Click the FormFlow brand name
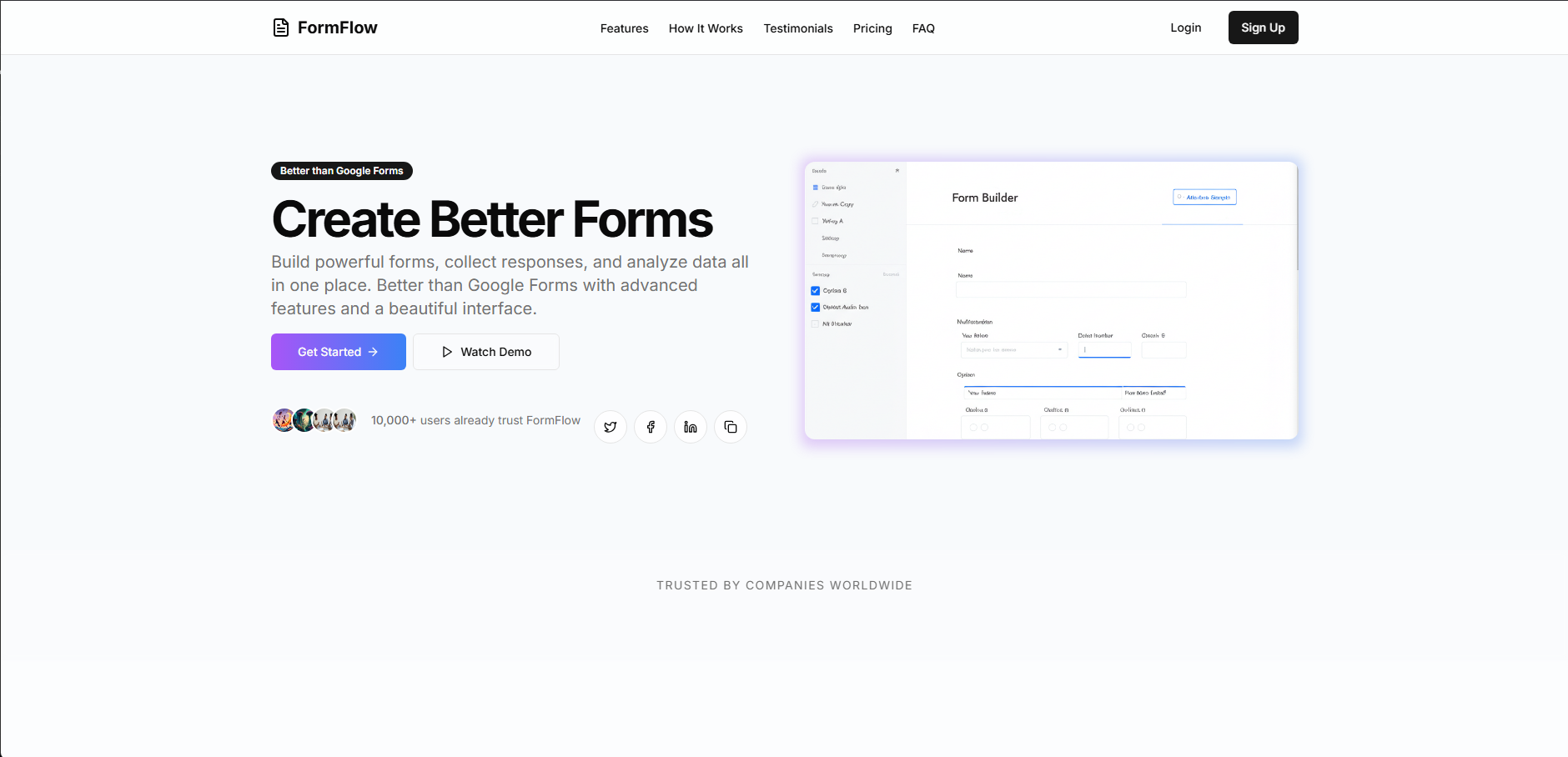The width and height of the screenshot is (1568, 757). coord(338,28)
